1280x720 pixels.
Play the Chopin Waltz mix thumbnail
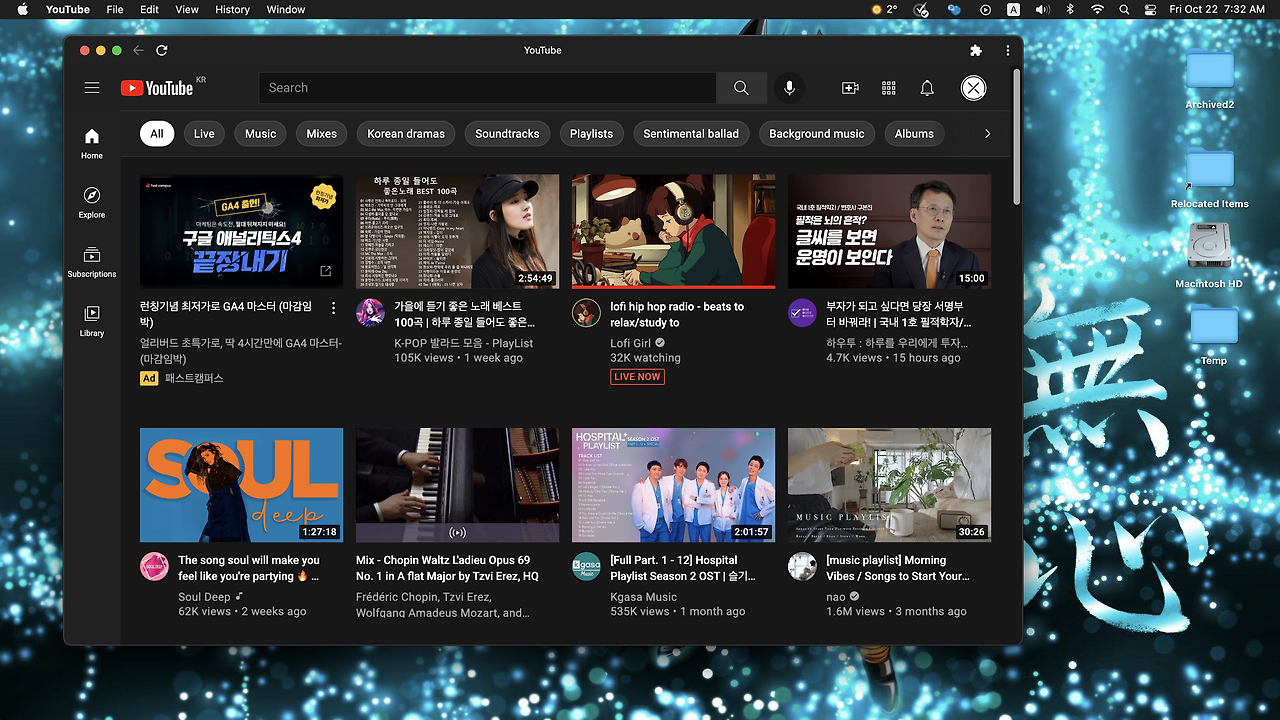pyautogui.click(x=457, y=485)
